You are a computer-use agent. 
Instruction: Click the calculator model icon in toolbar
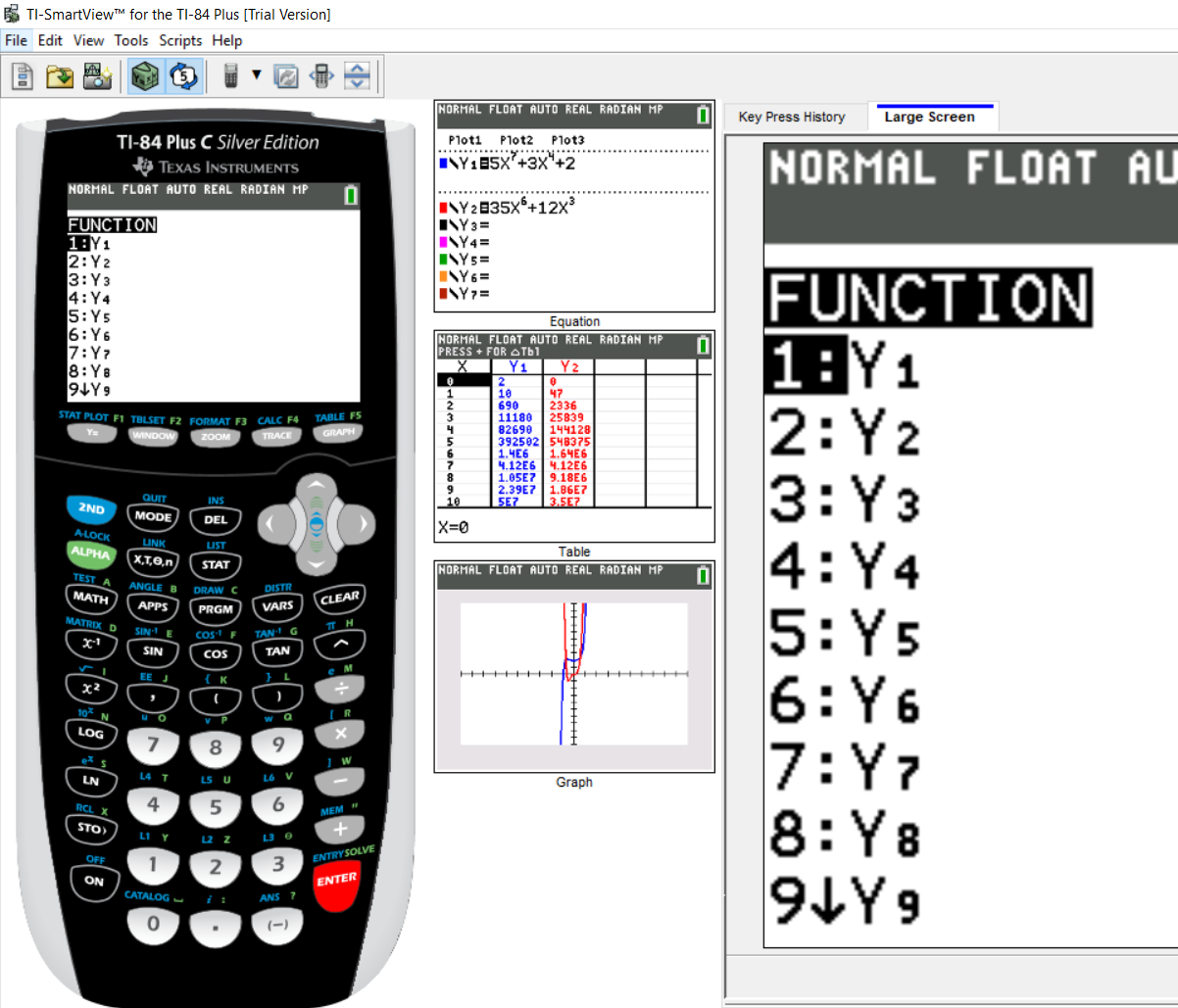click(230, 75)
